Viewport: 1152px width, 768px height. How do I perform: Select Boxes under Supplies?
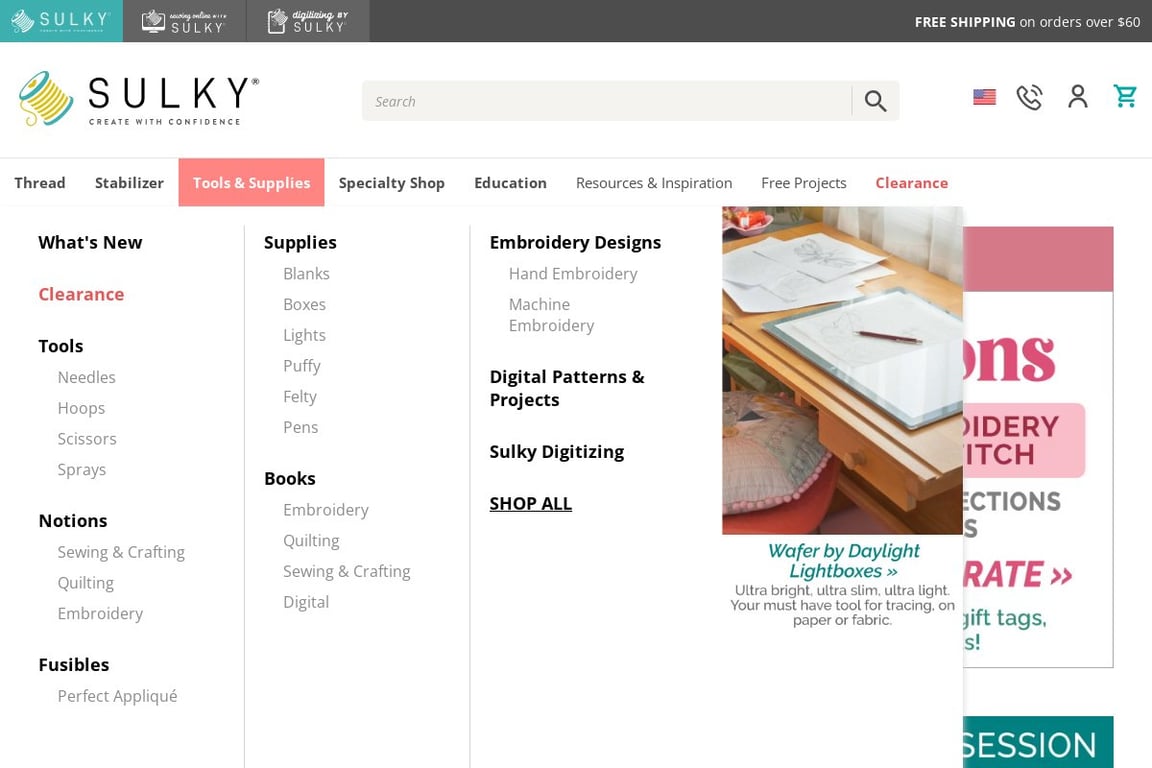[304, 304]
